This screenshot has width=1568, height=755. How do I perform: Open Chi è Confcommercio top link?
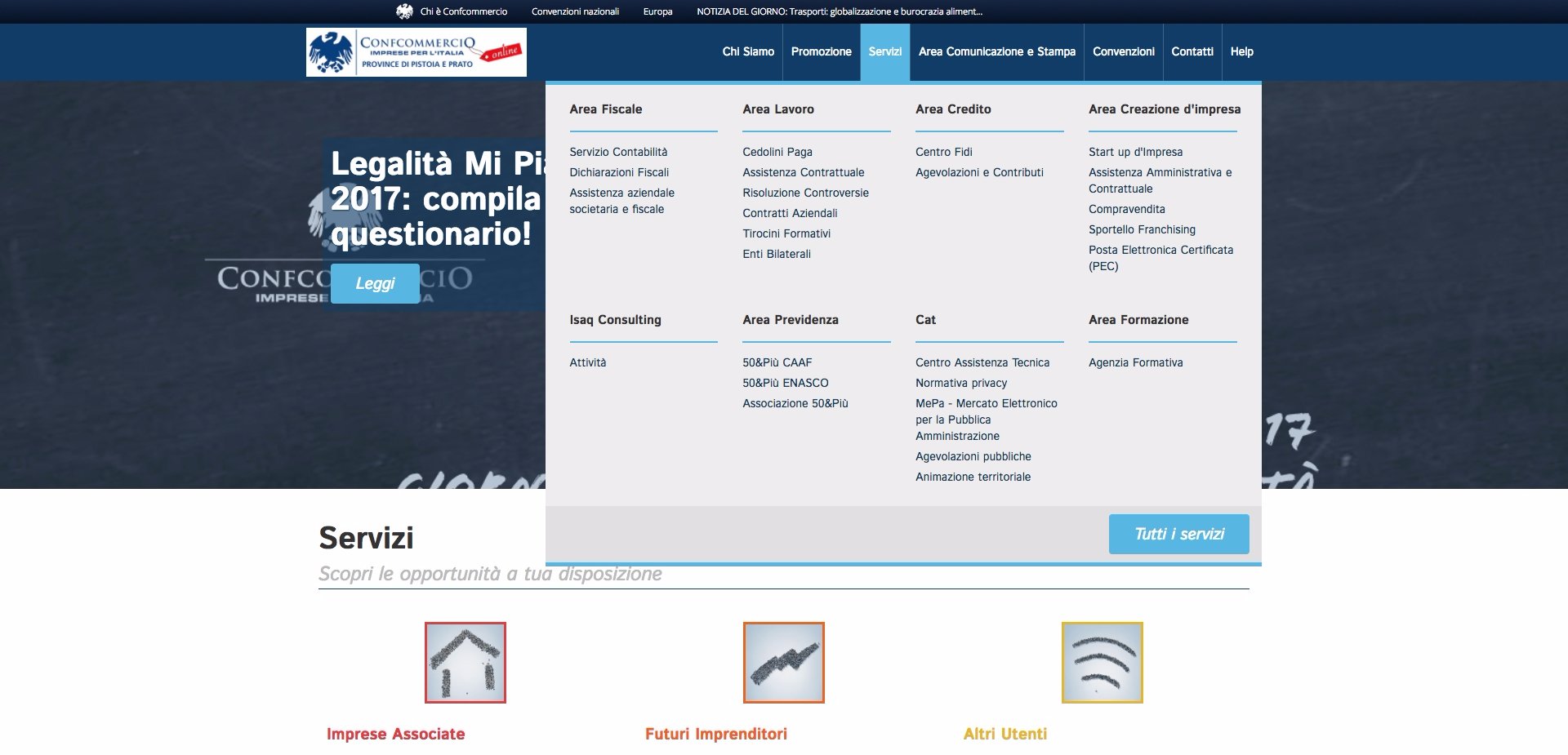pos(464,11)
